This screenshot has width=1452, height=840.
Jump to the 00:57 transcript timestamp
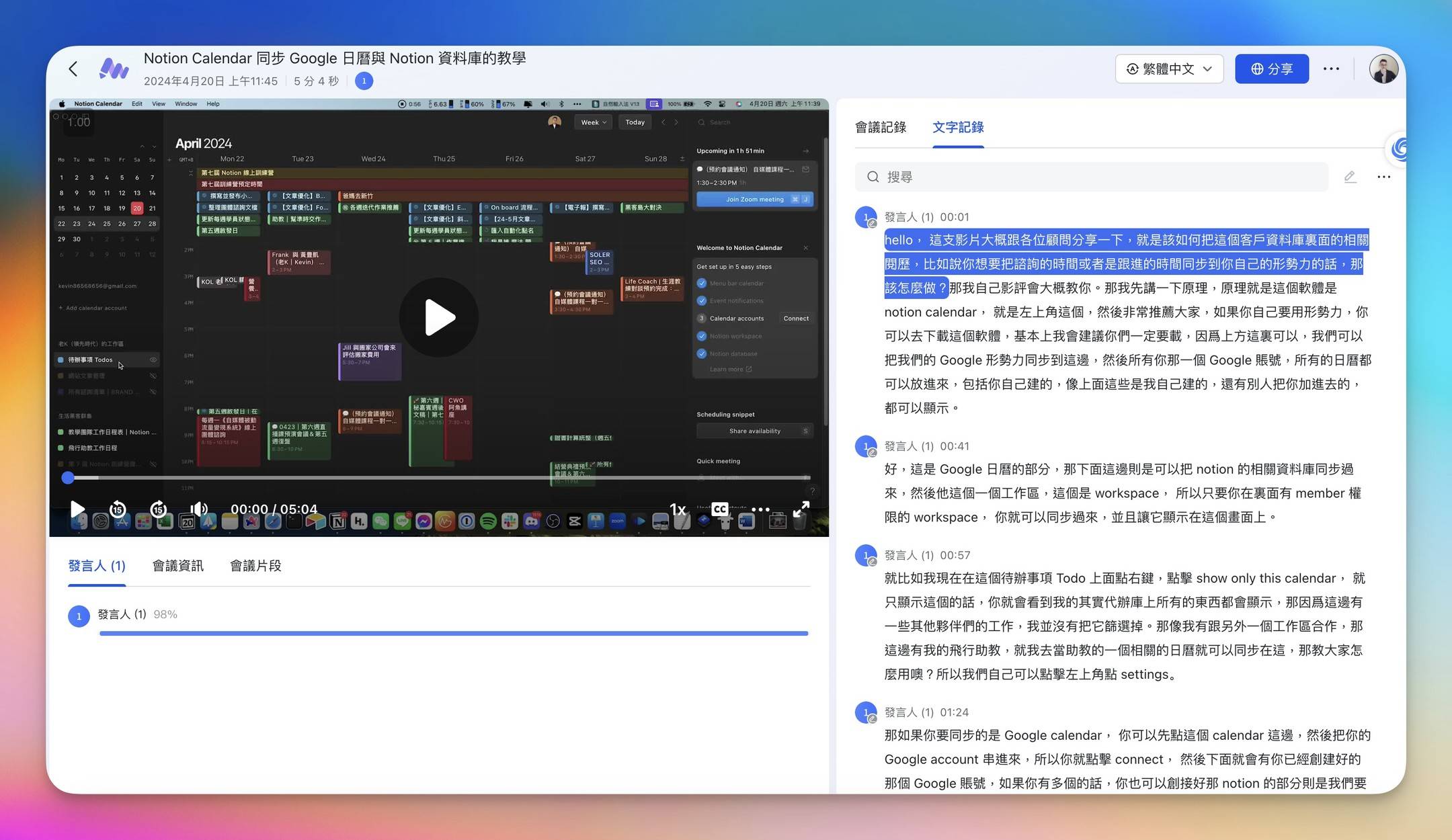pyautogui.click(x=955, y=555)
